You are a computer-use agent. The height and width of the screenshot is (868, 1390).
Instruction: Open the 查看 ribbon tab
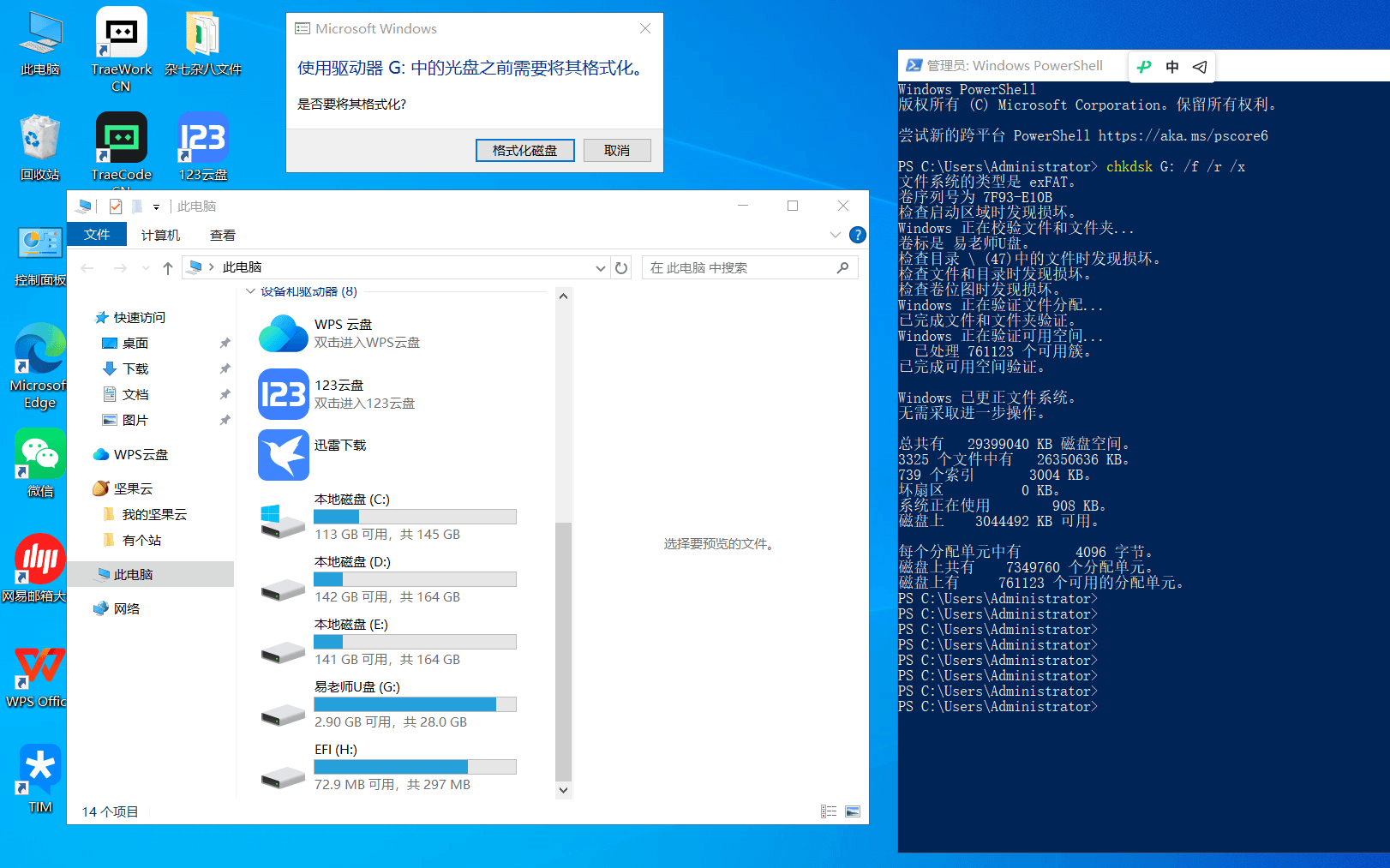tap(223, 235)
